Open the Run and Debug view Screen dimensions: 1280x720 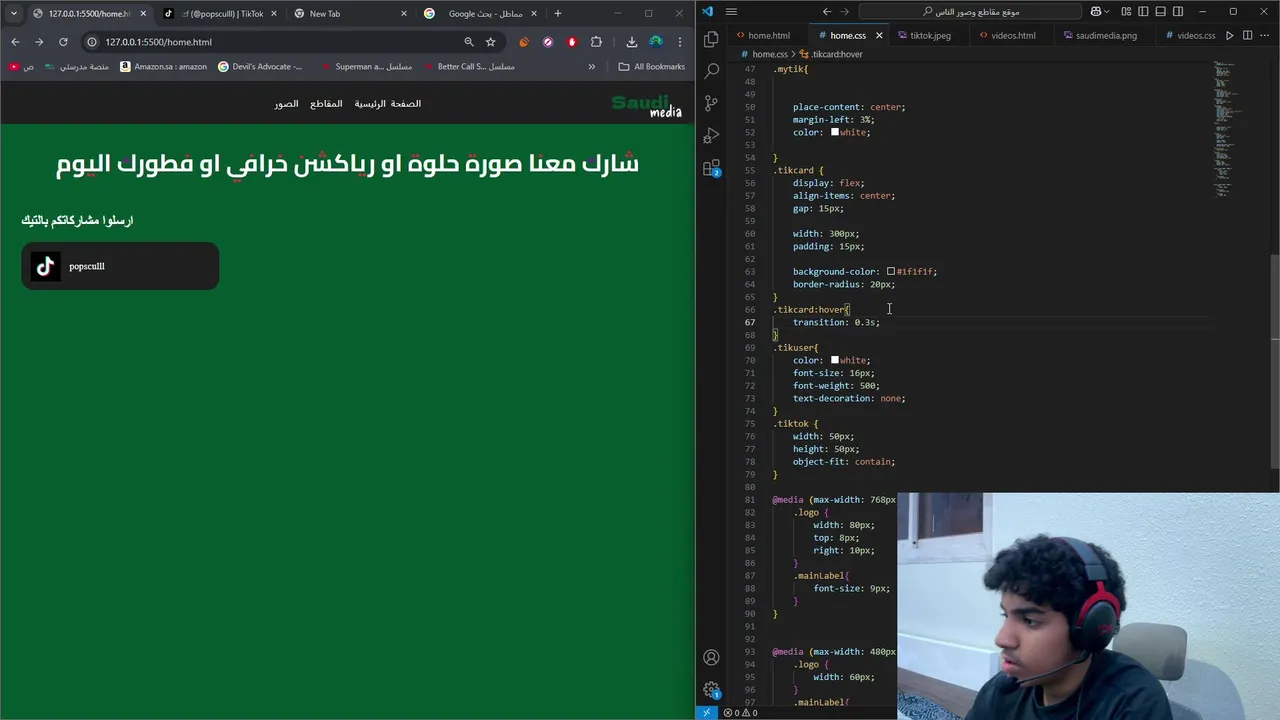tap(711, 135)
